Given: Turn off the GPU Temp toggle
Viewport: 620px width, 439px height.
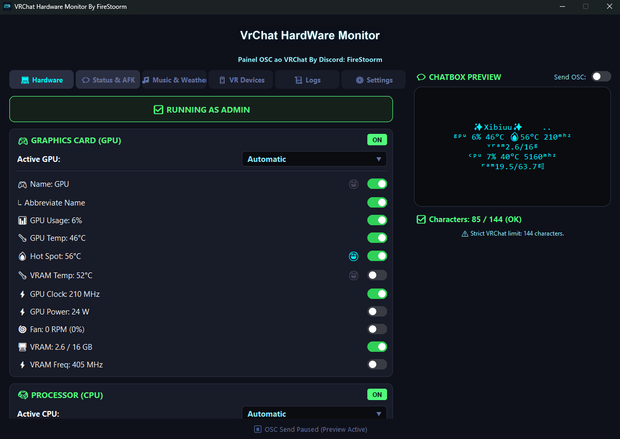Looking at the screenshot, I should [377, 238].
